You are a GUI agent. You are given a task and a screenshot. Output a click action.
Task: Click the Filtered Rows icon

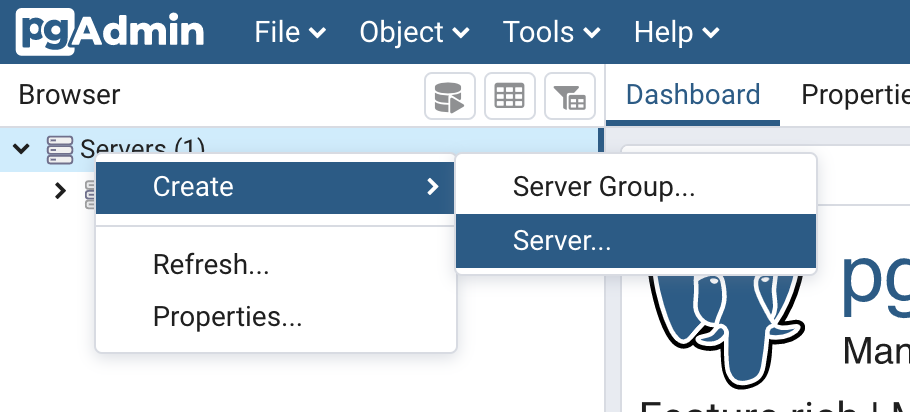pyautogui.click(x=570, y=97)
